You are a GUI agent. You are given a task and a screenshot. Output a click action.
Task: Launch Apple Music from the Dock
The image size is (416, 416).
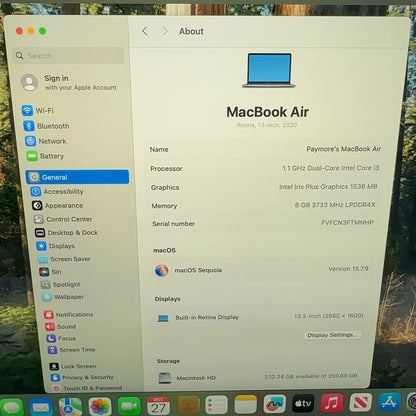[332, 403]
